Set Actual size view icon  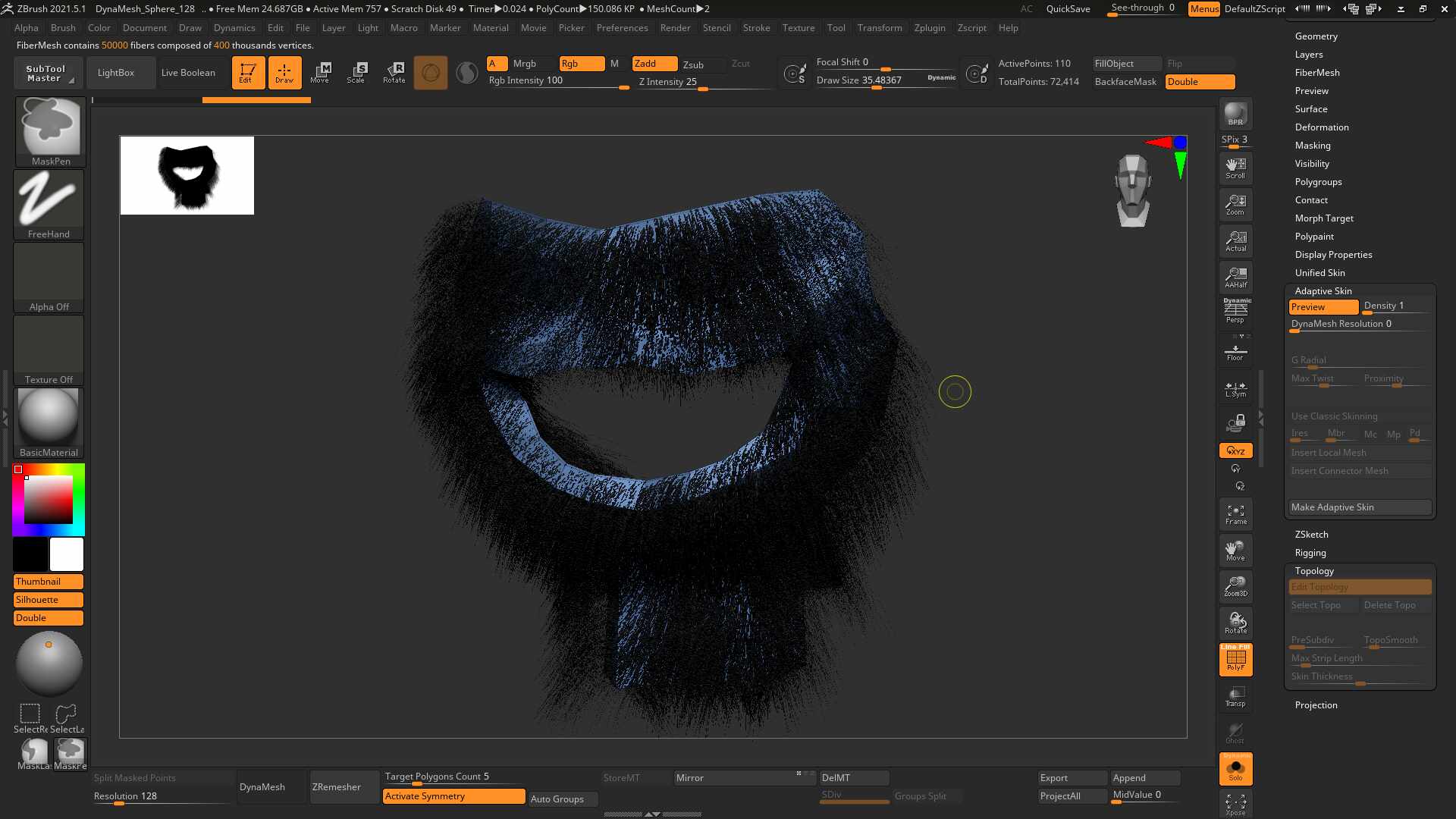click(1235, 241)
